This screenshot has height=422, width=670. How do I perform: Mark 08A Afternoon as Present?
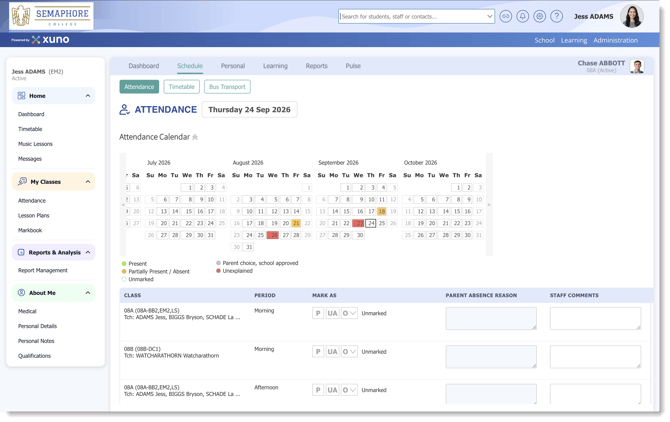[x=318, y=390]
